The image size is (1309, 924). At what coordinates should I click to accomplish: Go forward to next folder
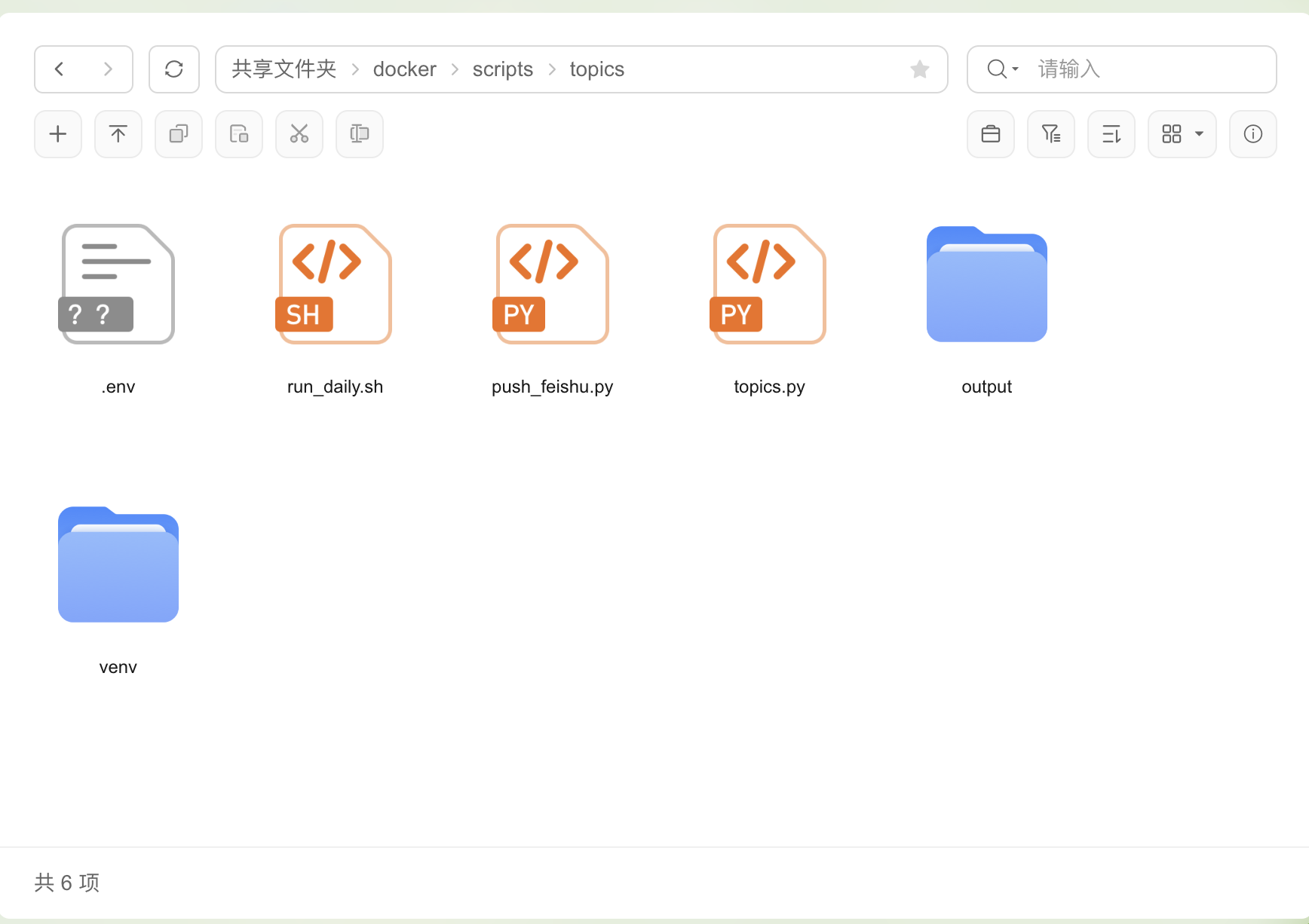coord(108,69)
